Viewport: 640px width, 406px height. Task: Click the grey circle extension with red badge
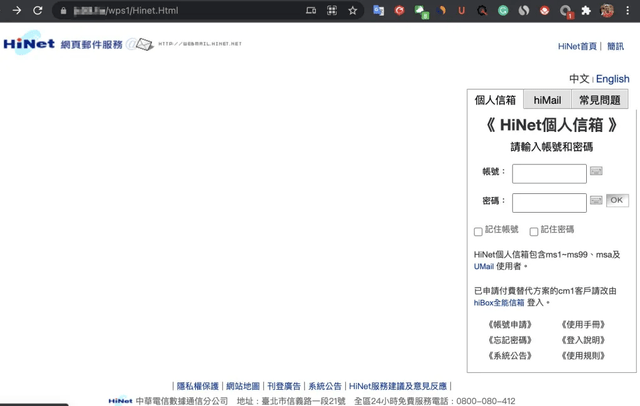click(x=566, y=11)
